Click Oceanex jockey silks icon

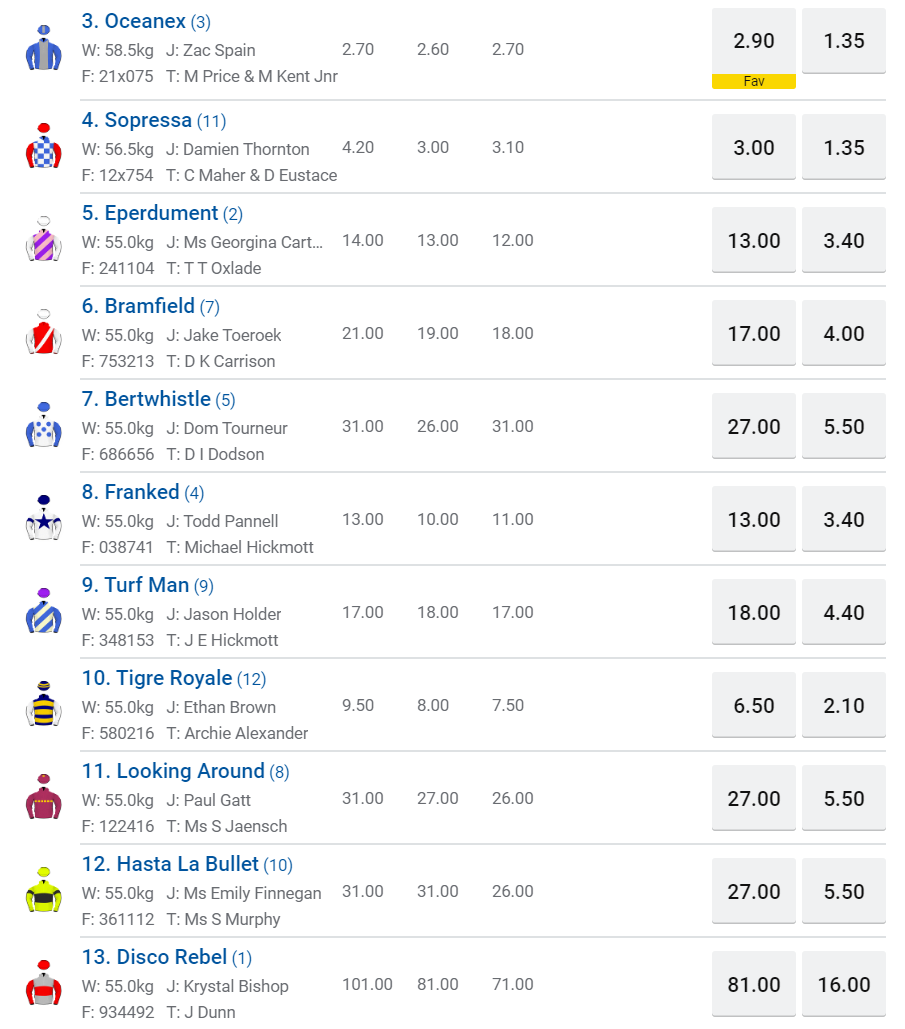pyautogui.click(x=43, y=48)
